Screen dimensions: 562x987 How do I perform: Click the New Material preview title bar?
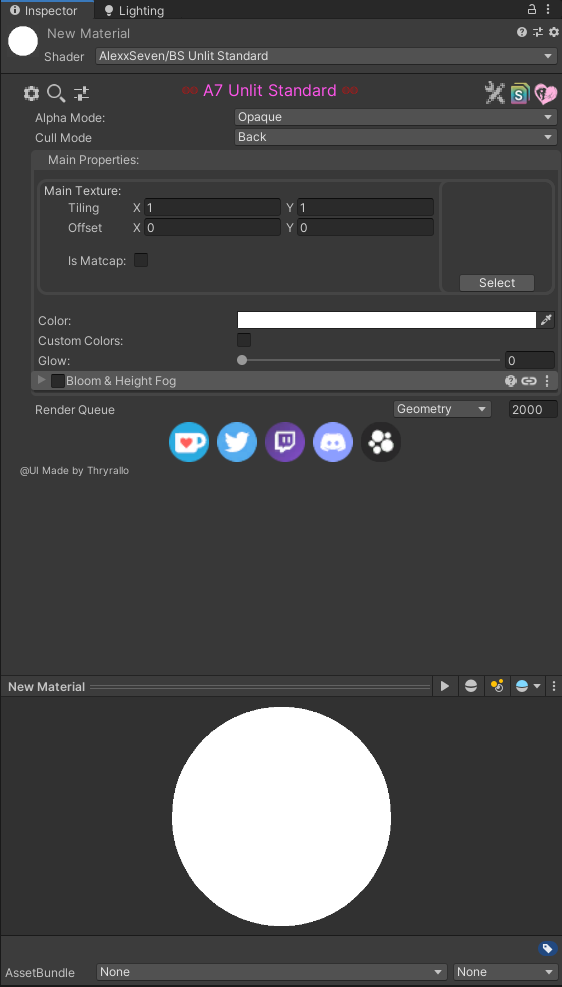pyautogui.click(x=216, y=686)
